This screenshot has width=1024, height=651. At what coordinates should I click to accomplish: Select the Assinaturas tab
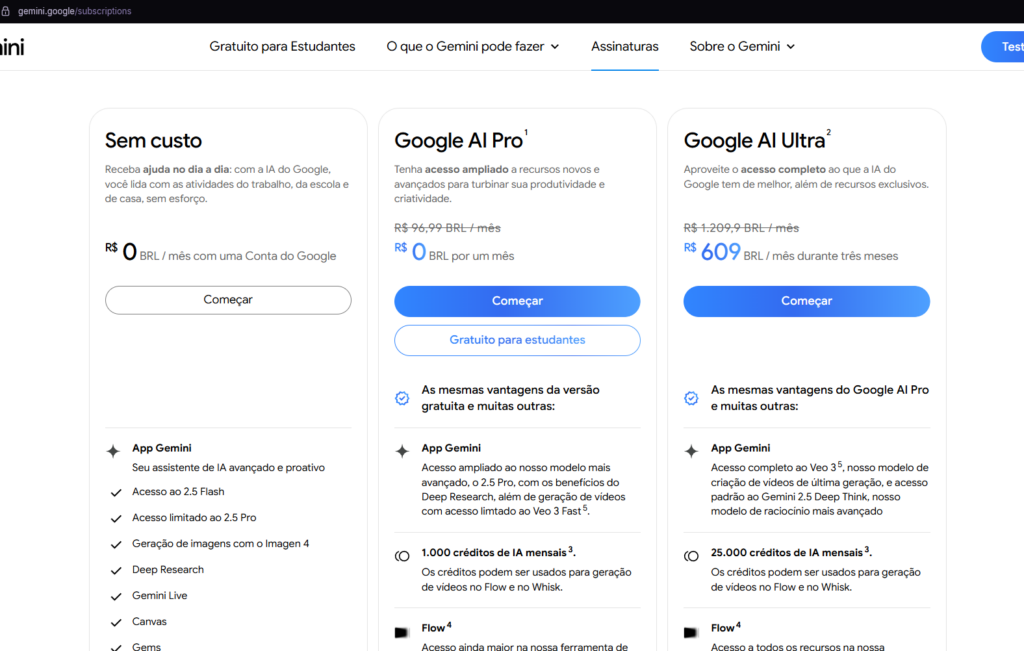[624, 46]
